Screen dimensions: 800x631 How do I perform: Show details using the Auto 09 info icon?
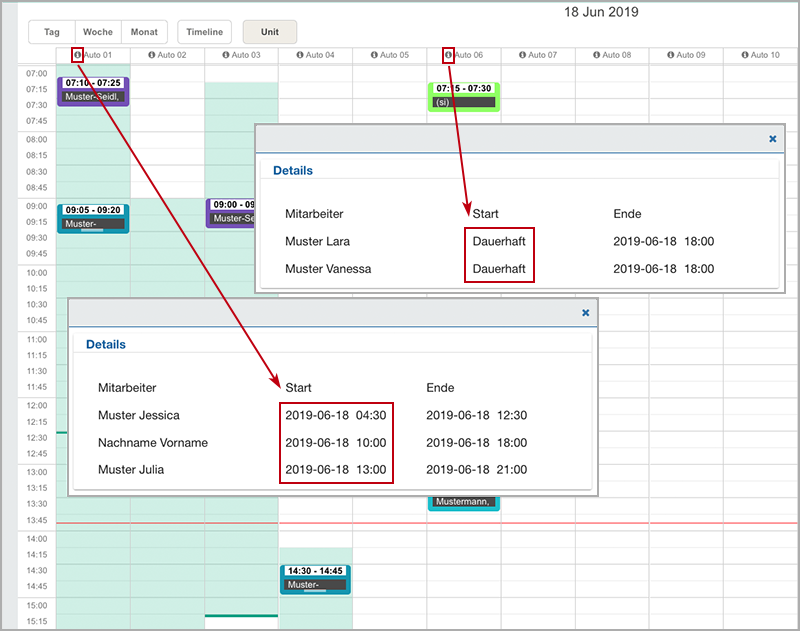pyautogui.click(x=671, y=55)
